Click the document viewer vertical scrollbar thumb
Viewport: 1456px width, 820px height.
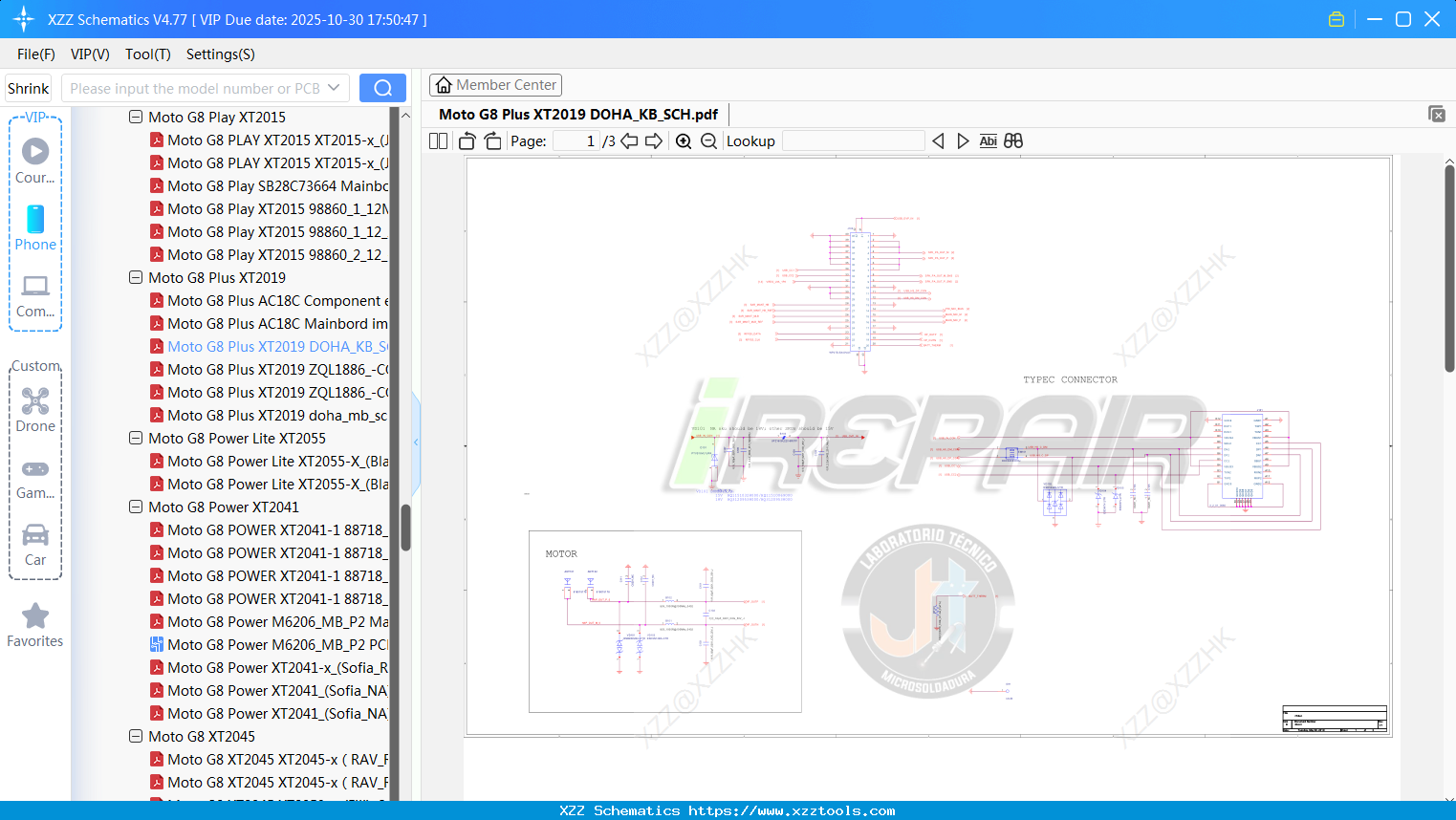click(x=1449, y=268)
